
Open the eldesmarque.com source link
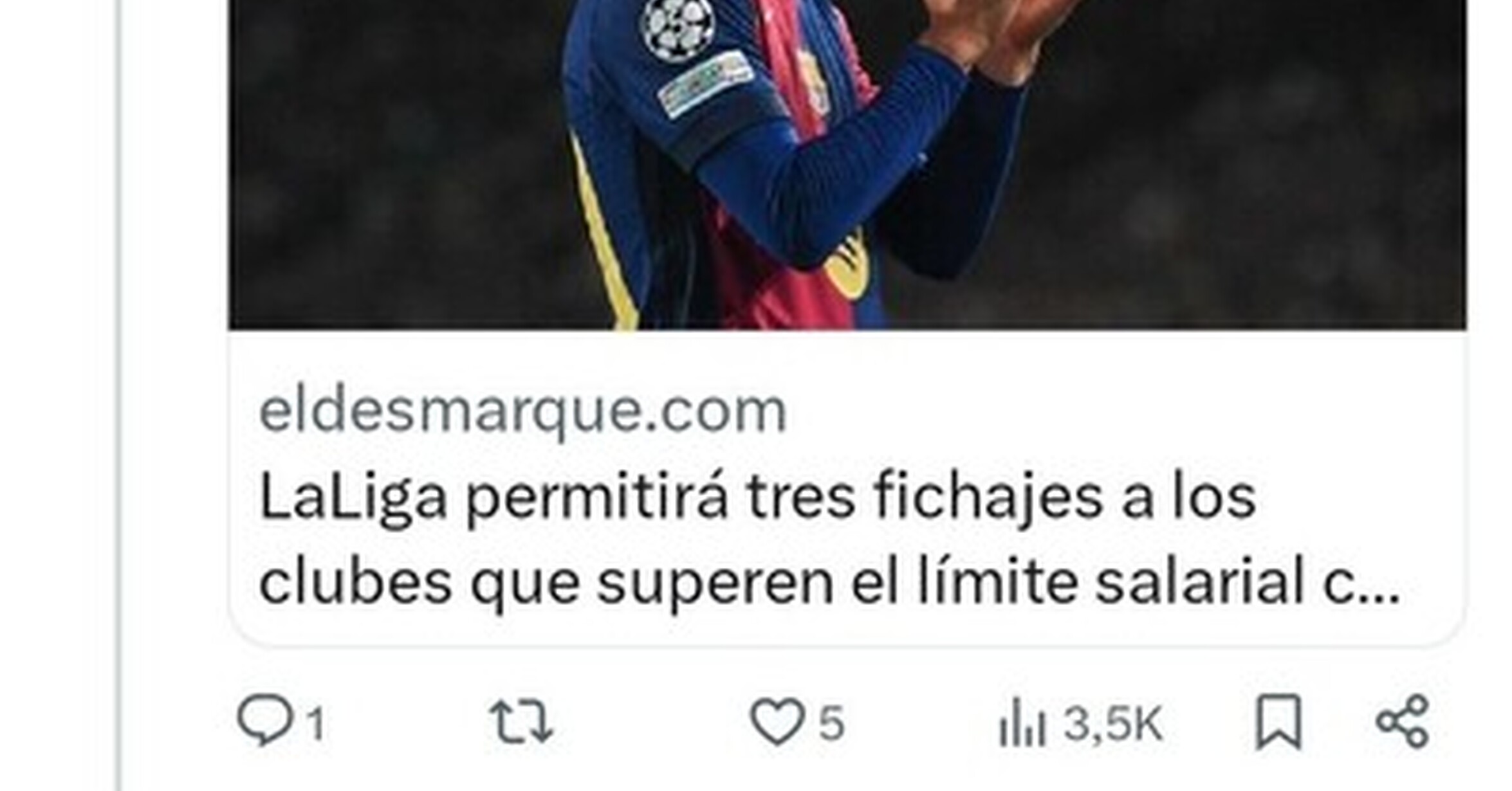pyautogui.click(x=522, y=411)
